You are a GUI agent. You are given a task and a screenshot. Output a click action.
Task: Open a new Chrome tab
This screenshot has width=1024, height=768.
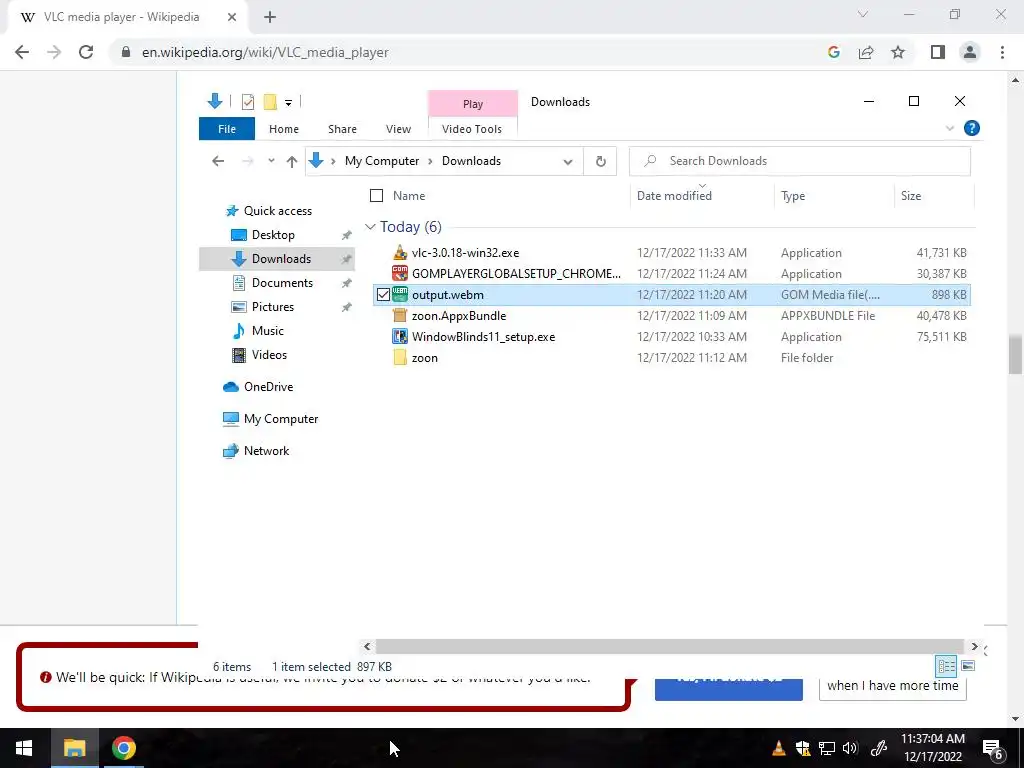pyautogui.click(x=270, y=17)
